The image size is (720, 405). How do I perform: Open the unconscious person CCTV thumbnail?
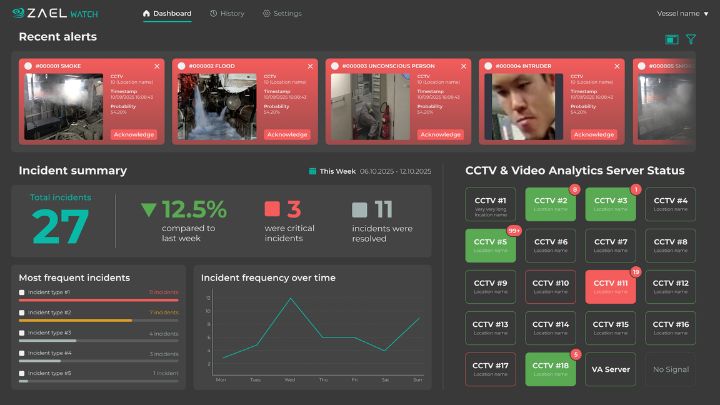pyautogui.click(x=371, y=107)
